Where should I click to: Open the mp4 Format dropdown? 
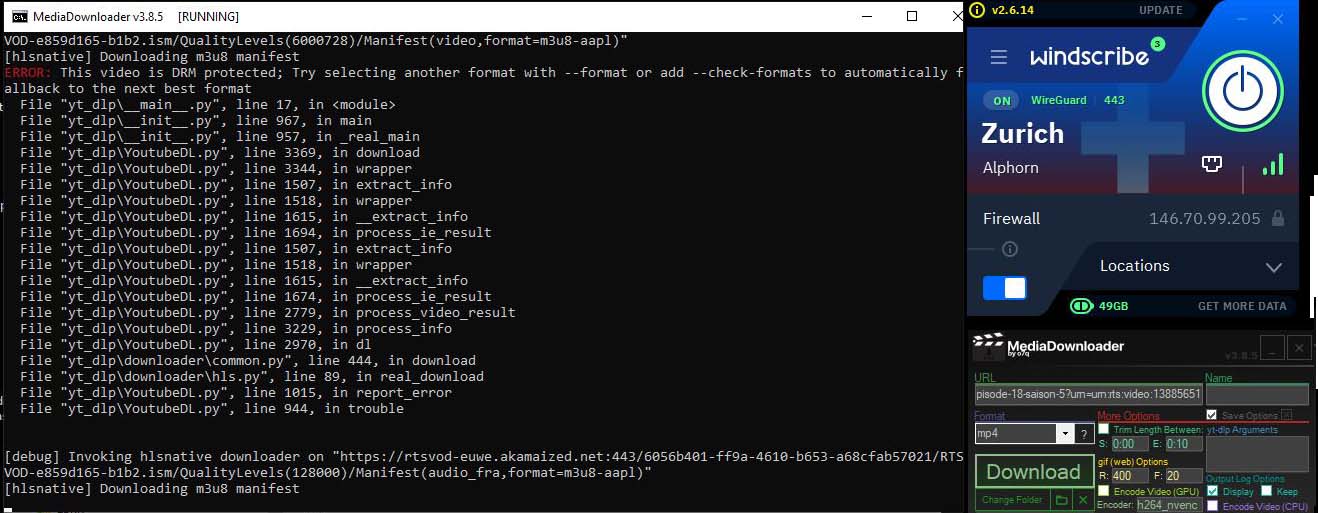[x=1063, y=433]
